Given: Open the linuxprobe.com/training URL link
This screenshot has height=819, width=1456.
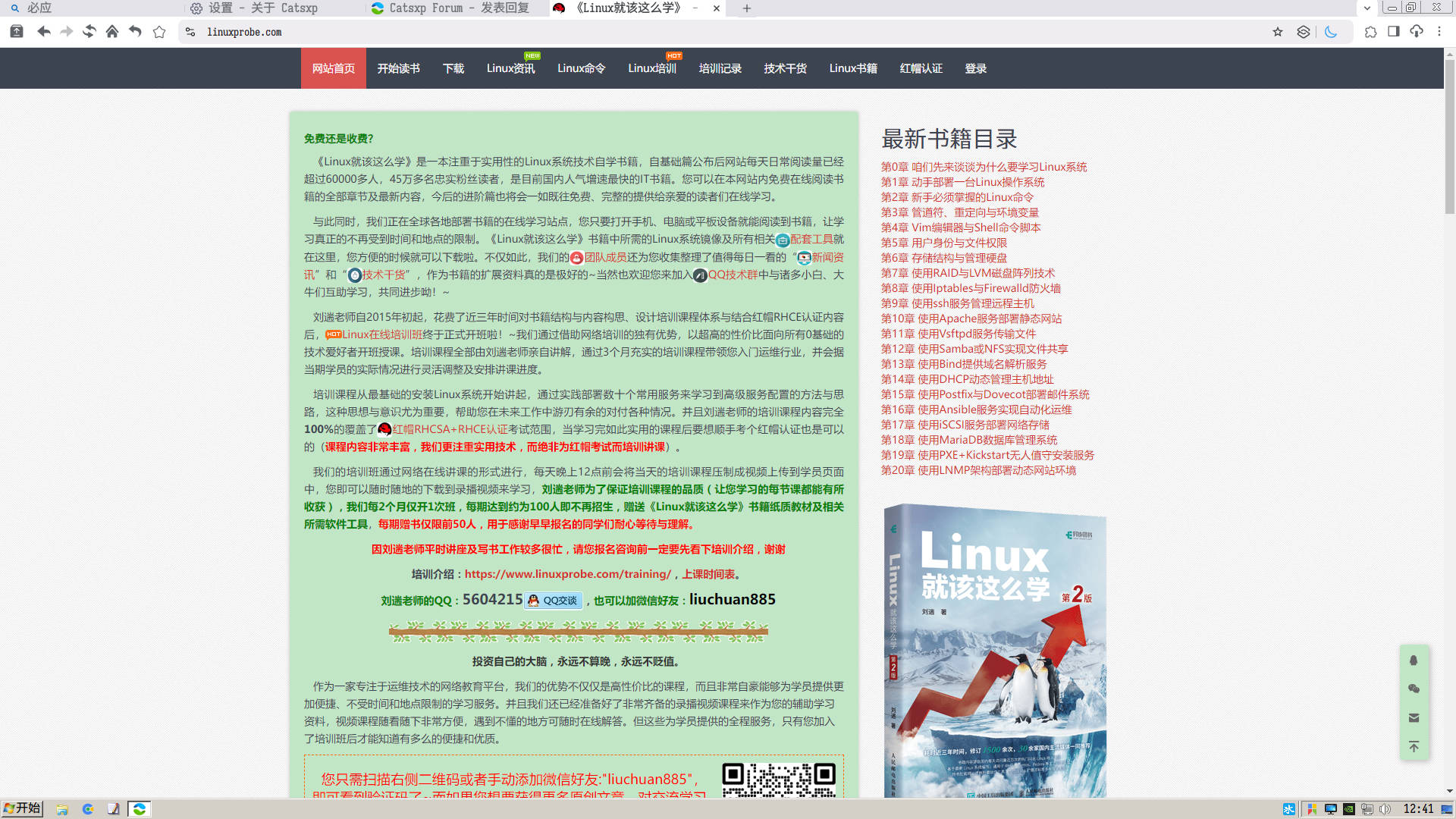Looking at the screenshot, I should click(x=567, y=574).
